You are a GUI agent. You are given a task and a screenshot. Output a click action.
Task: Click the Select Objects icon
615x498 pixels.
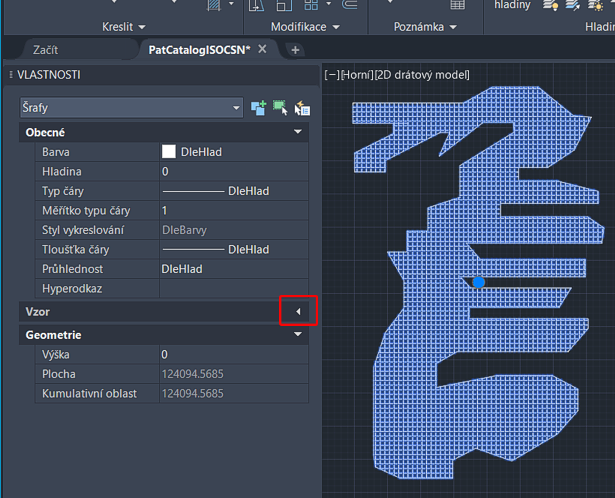tap(280, 107)
